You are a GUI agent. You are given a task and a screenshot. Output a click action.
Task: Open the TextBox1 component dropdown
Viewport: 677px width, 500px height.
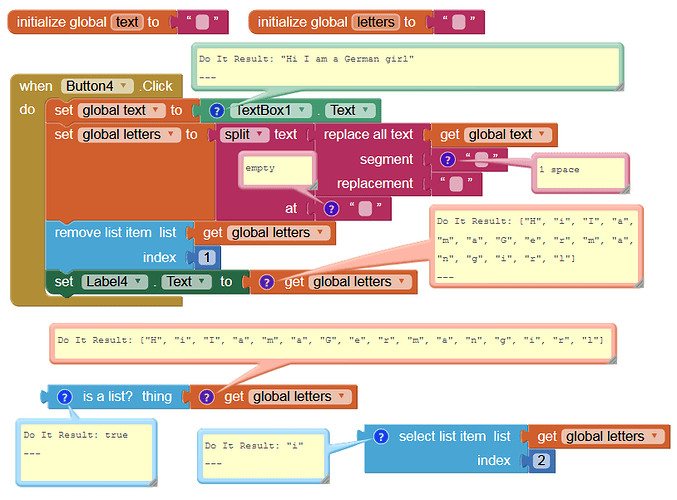click(302, 110)
